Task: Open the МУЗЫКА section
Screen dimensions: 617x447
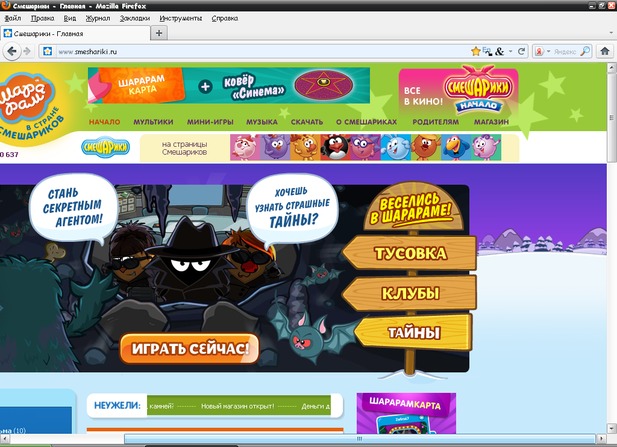Action: point(262,122)
